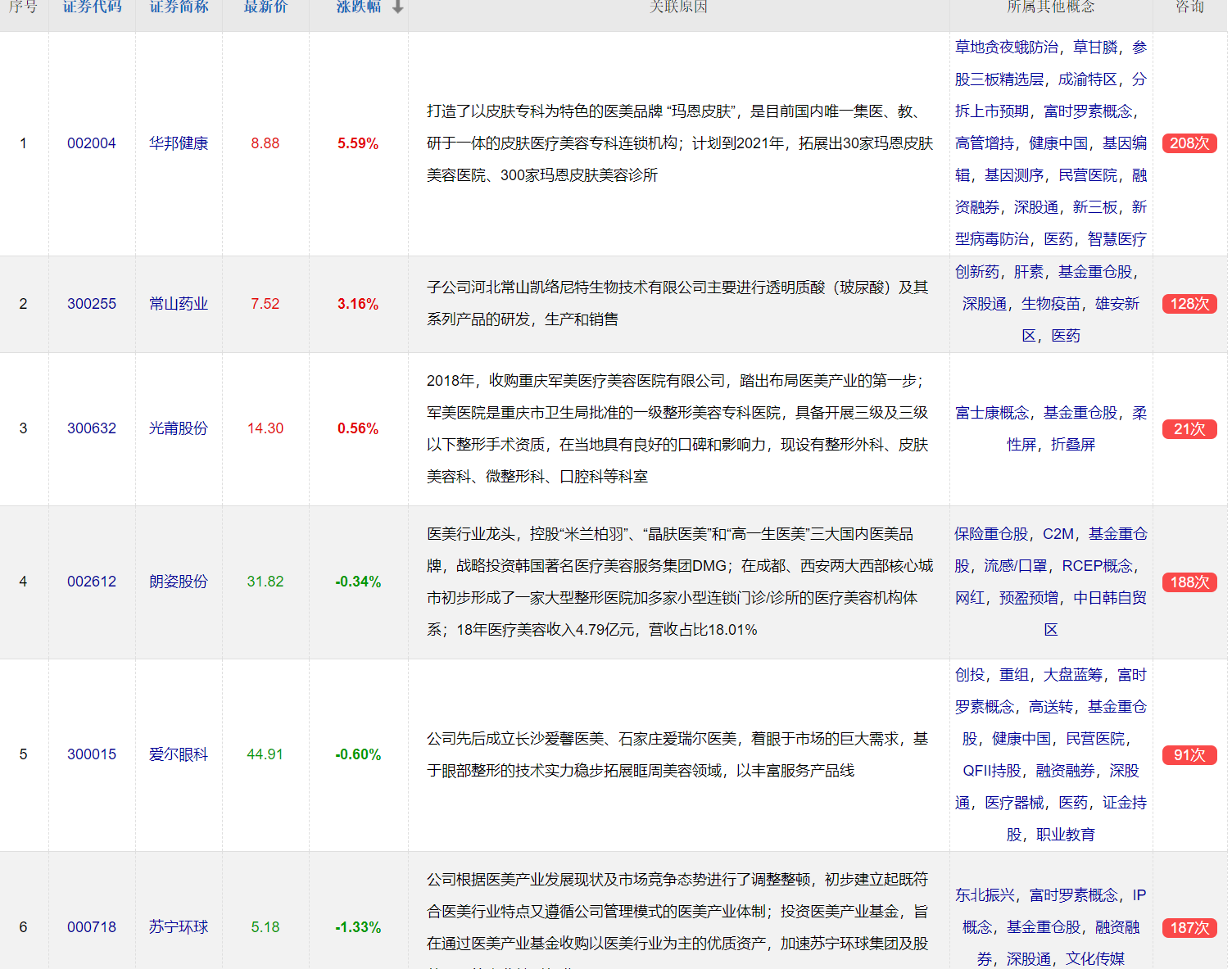Screen dimensions: 1232x969
Task: Select the 5.59% change value
Action: point(358,143)
